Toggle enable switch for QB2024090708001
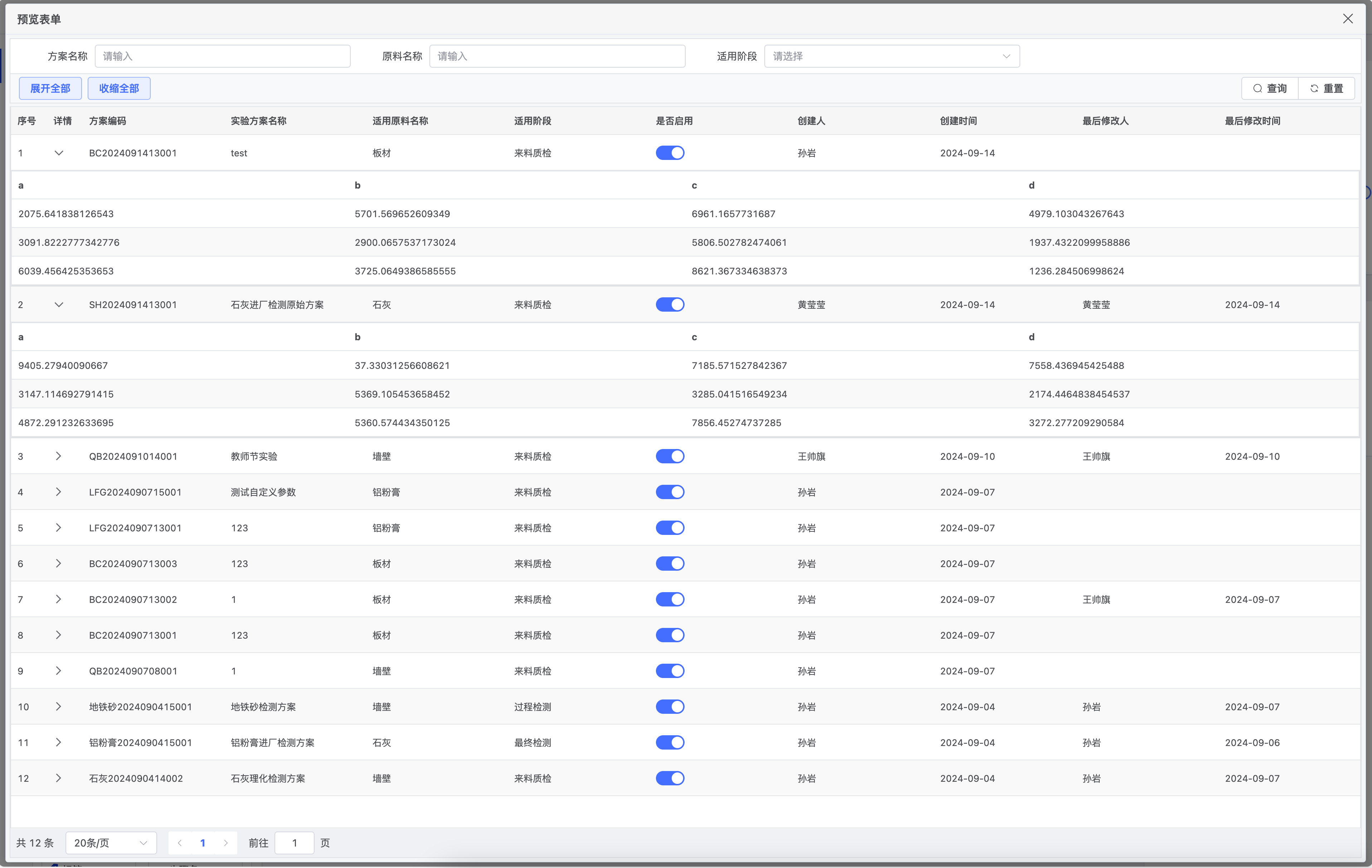Viewport: 1372px width, 868px height. click(670, 671)
